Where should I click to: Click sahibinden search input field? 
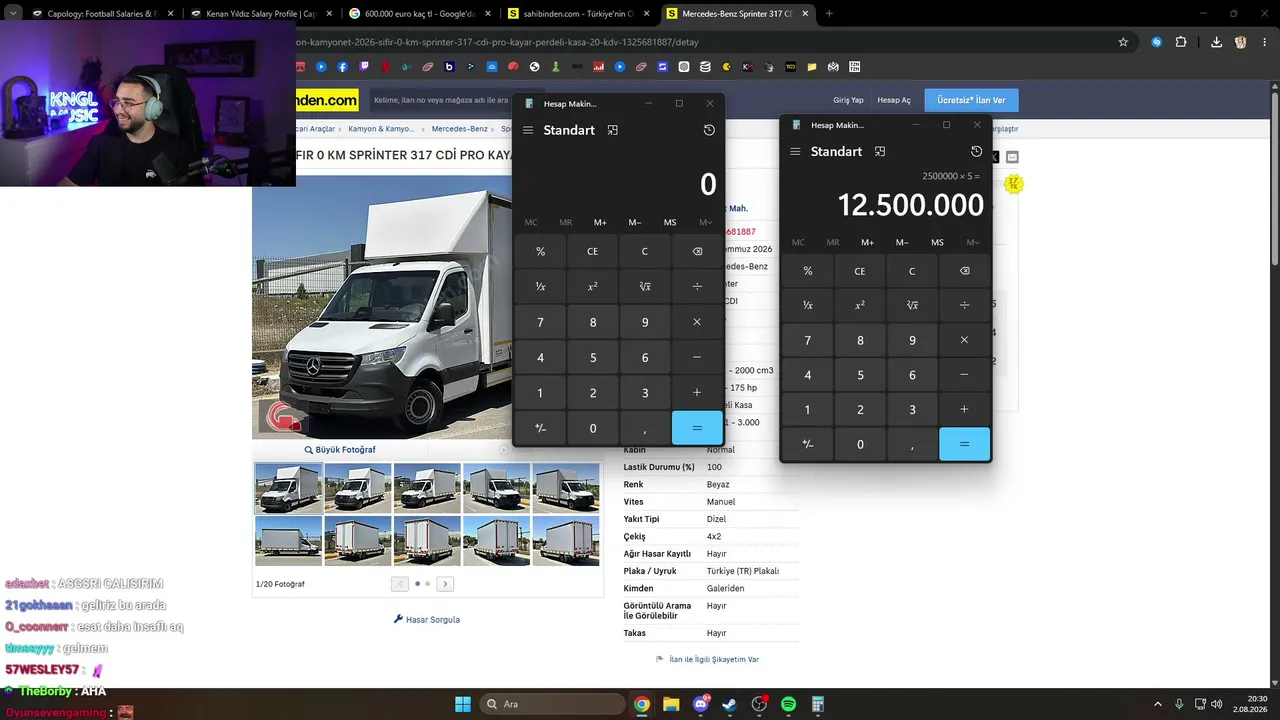click(x=441, y=100)
